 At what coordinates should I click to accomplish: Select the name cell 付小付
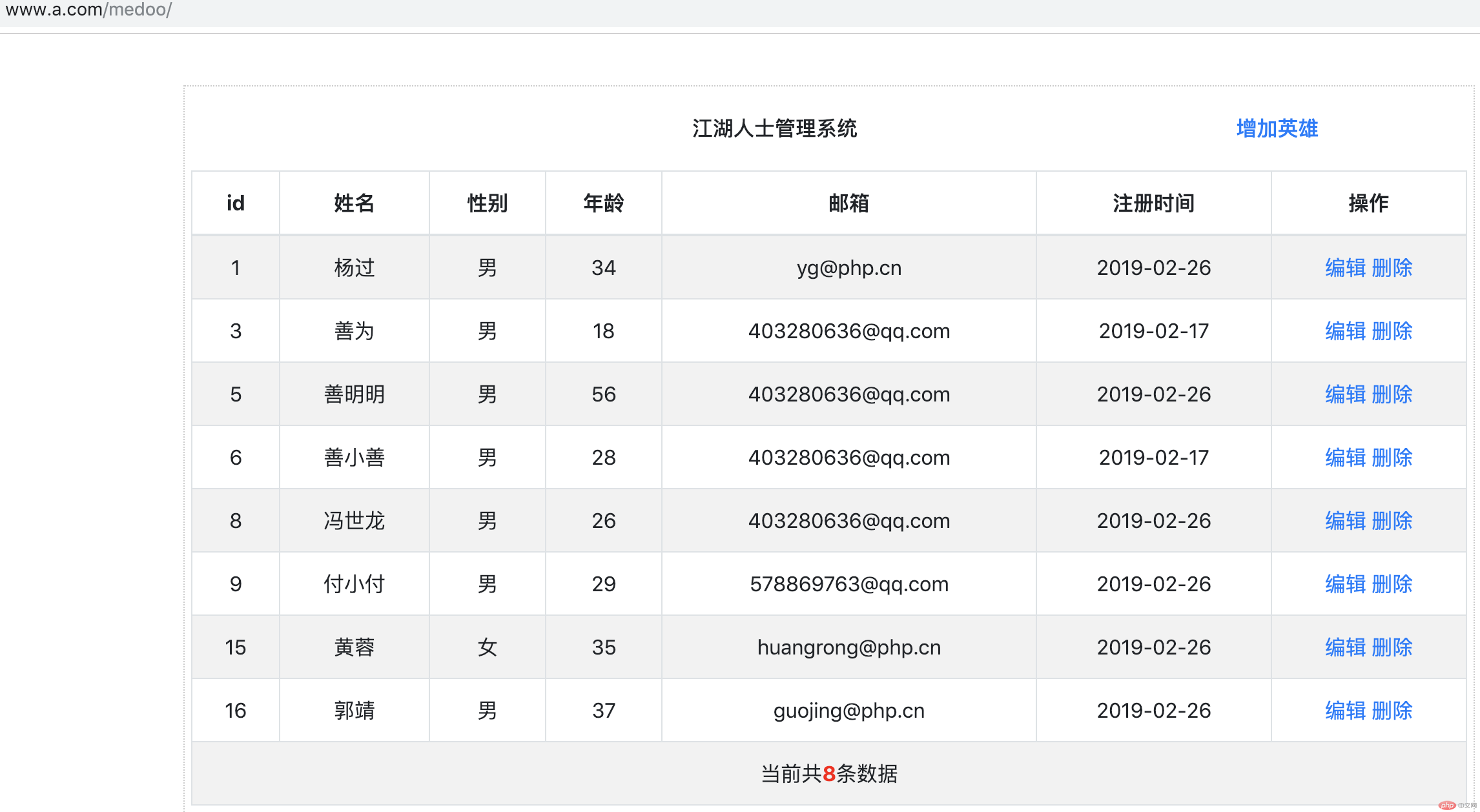[354, 584]
